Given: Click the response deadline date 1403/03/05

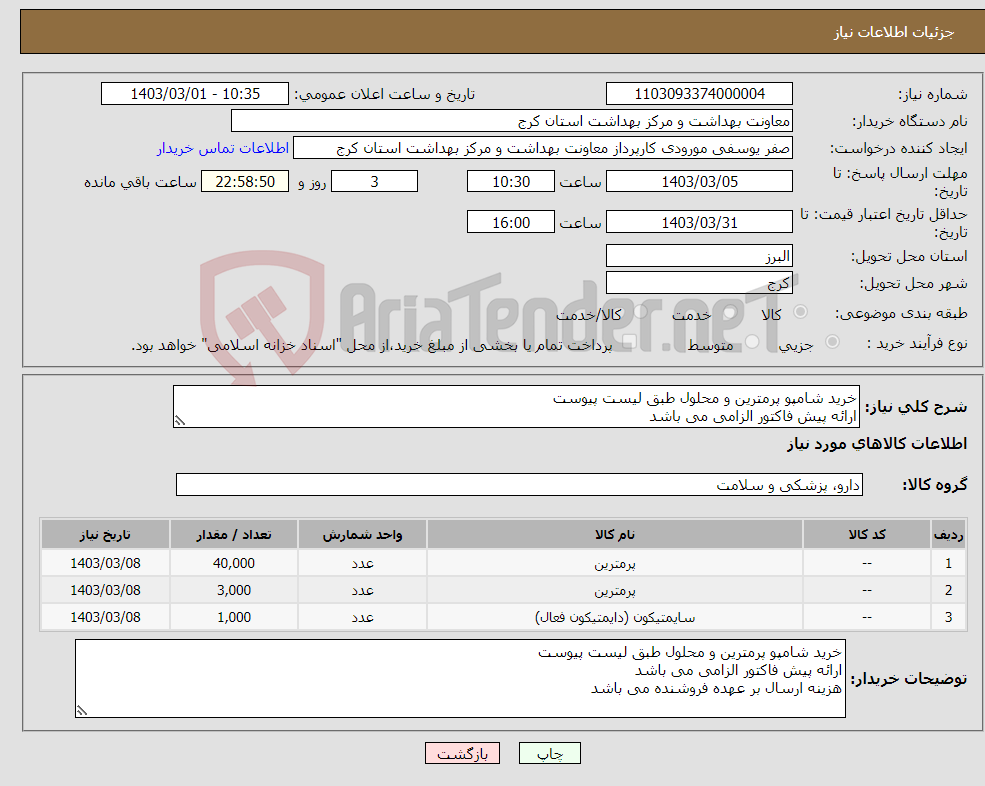Looking at the screenshot, I should click(x=699, y=182).
